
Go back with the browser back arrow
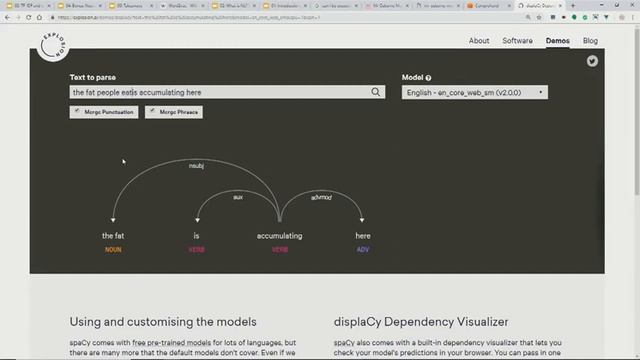click(x=7, y=18)
